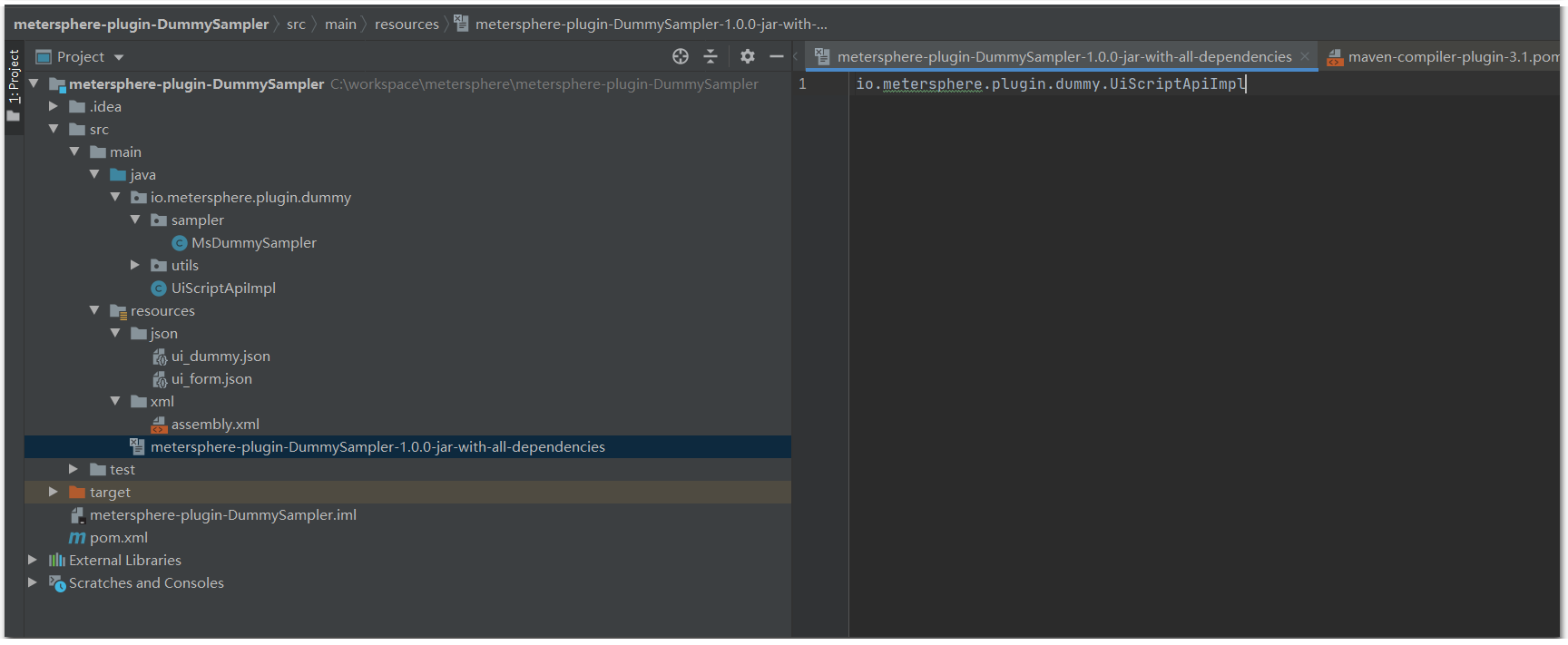
Task: Toggle the 1: Project side tool window
Action: 15,85
